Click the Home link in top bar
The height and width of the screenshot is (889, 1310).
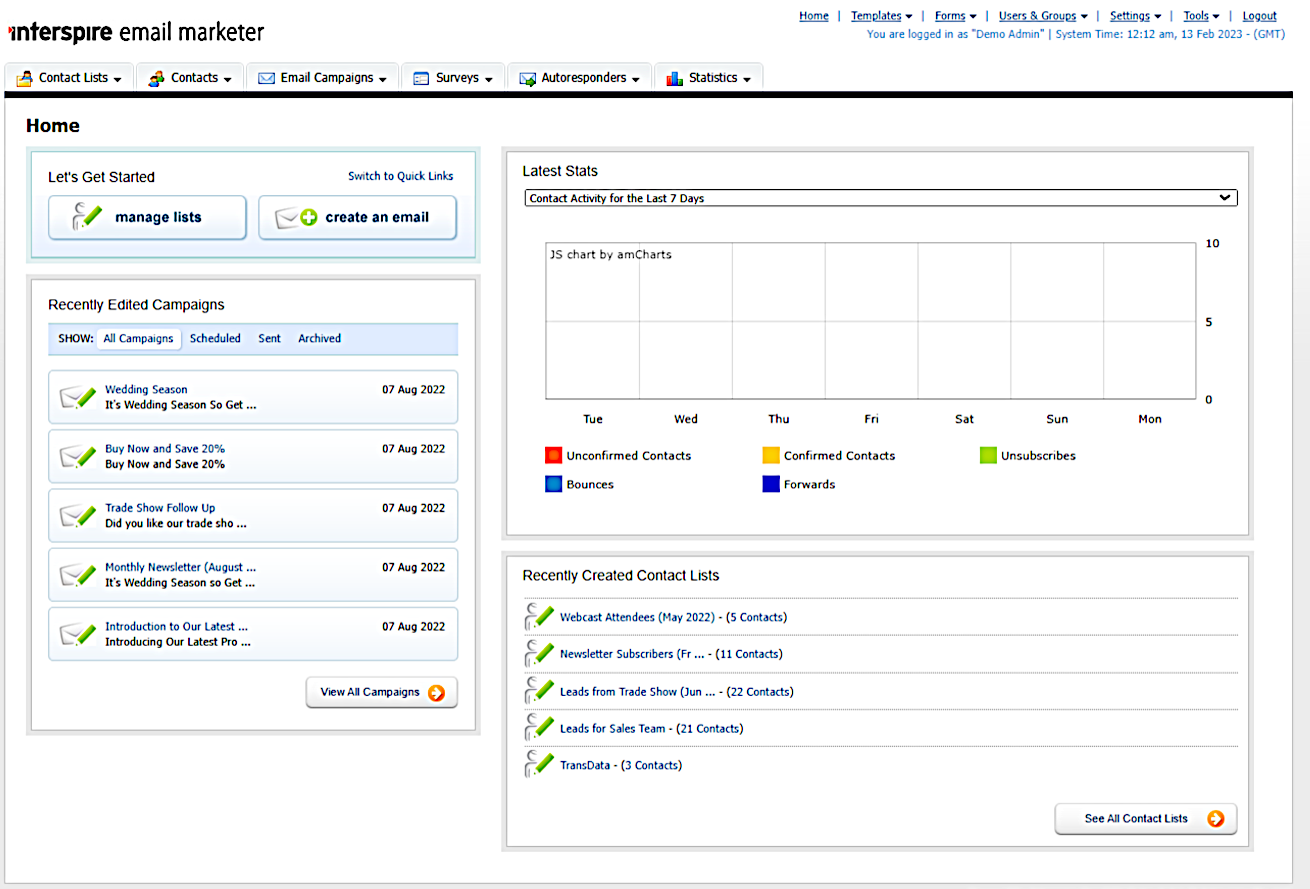(x=814, y=16)
